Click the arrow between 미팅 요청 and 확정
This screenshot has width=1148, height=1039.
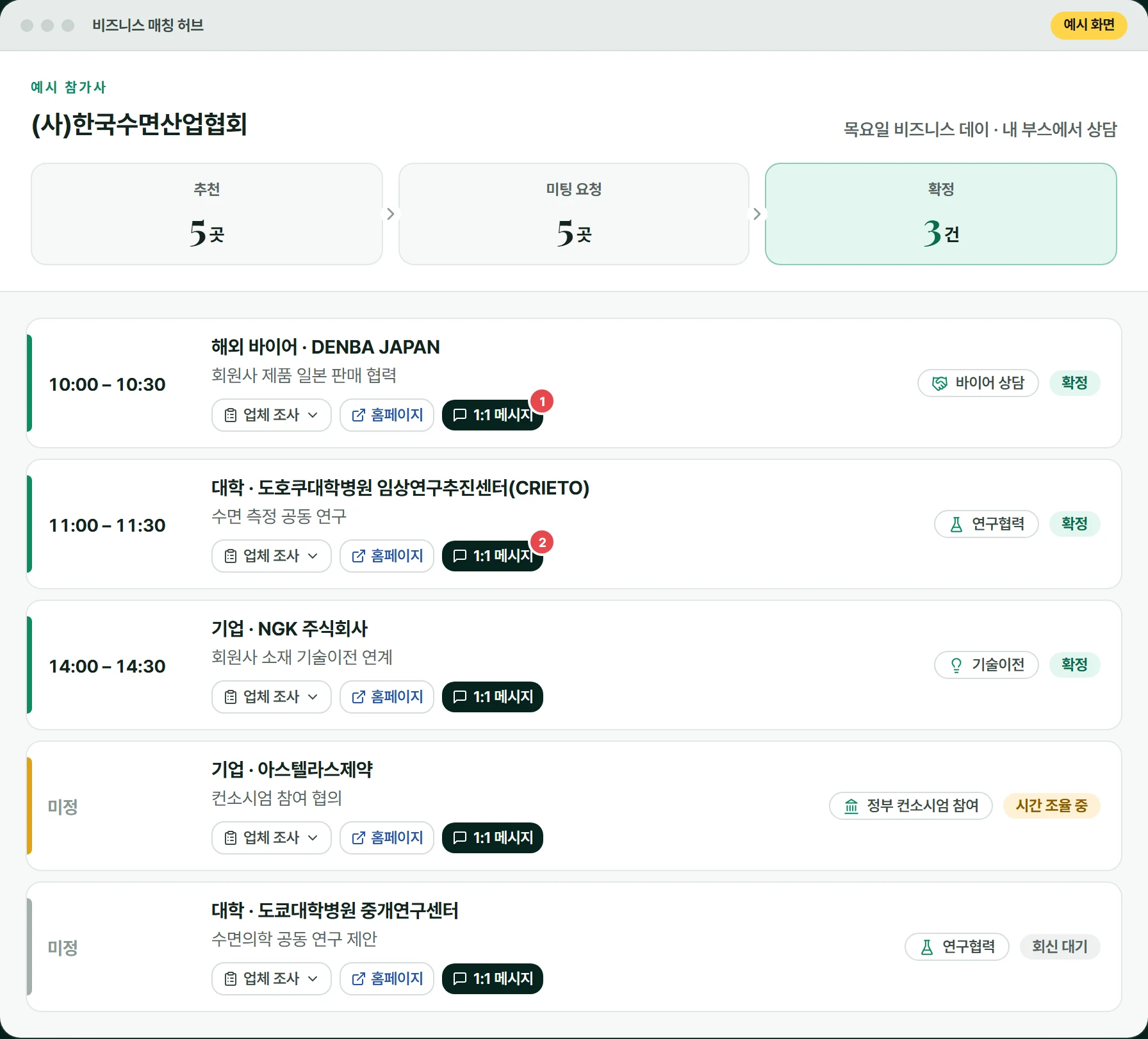pyautogui.click(x=757, y=214)
